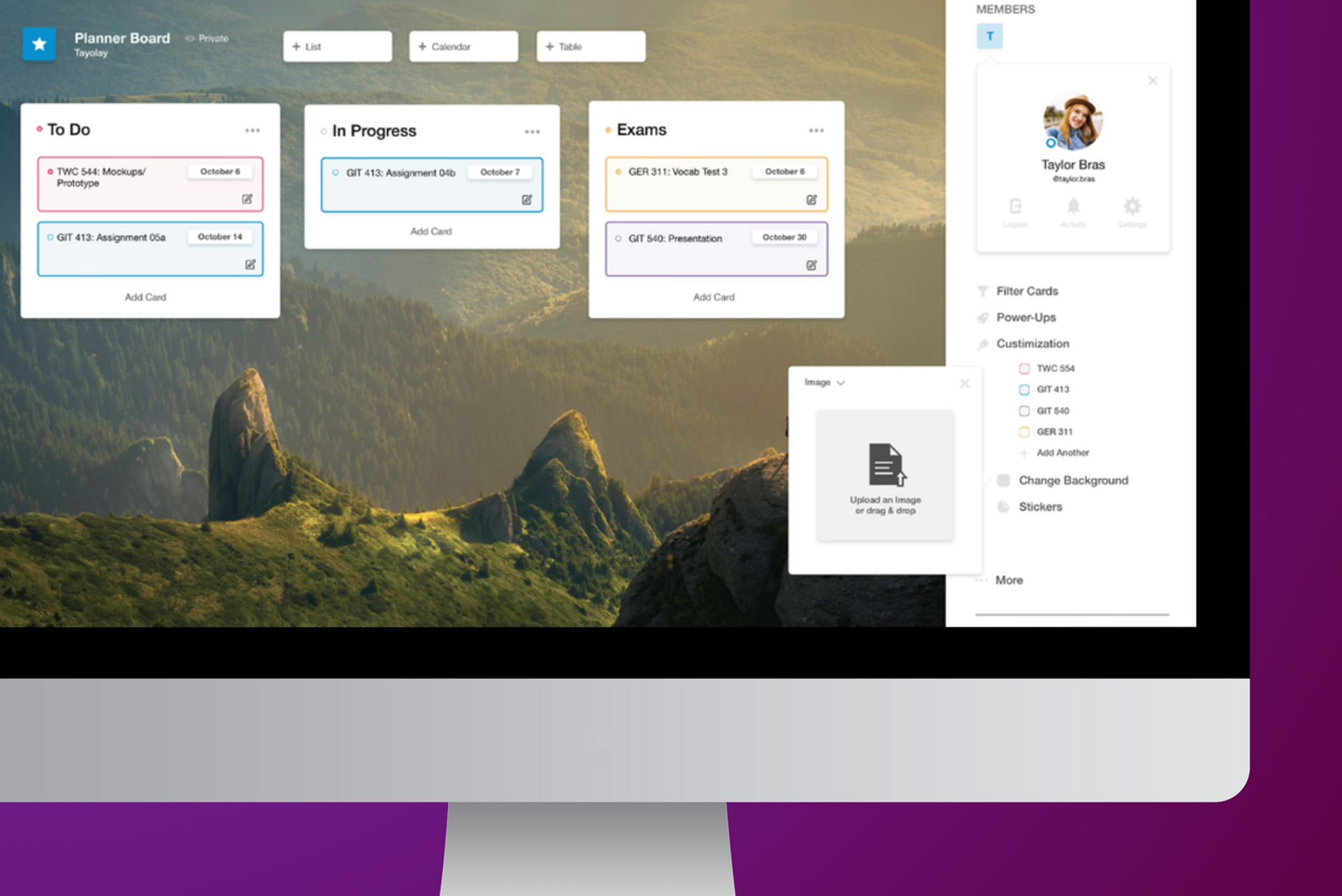Click the GIT 540 purple color swatch
This screenshot has width=1342, height=896.
(1024, 411)
